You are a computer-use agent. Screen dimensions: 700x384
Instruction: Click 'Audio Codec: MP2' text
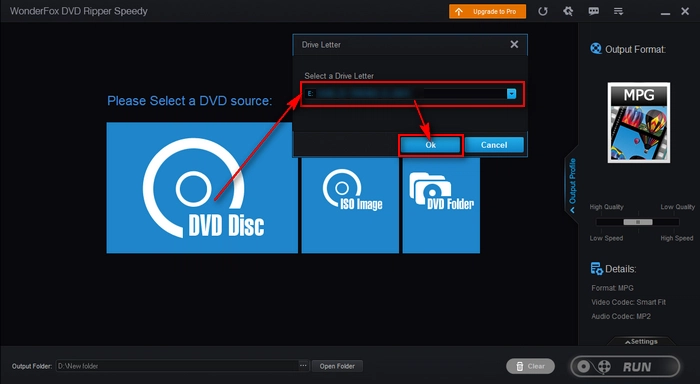tap(621, 317)
